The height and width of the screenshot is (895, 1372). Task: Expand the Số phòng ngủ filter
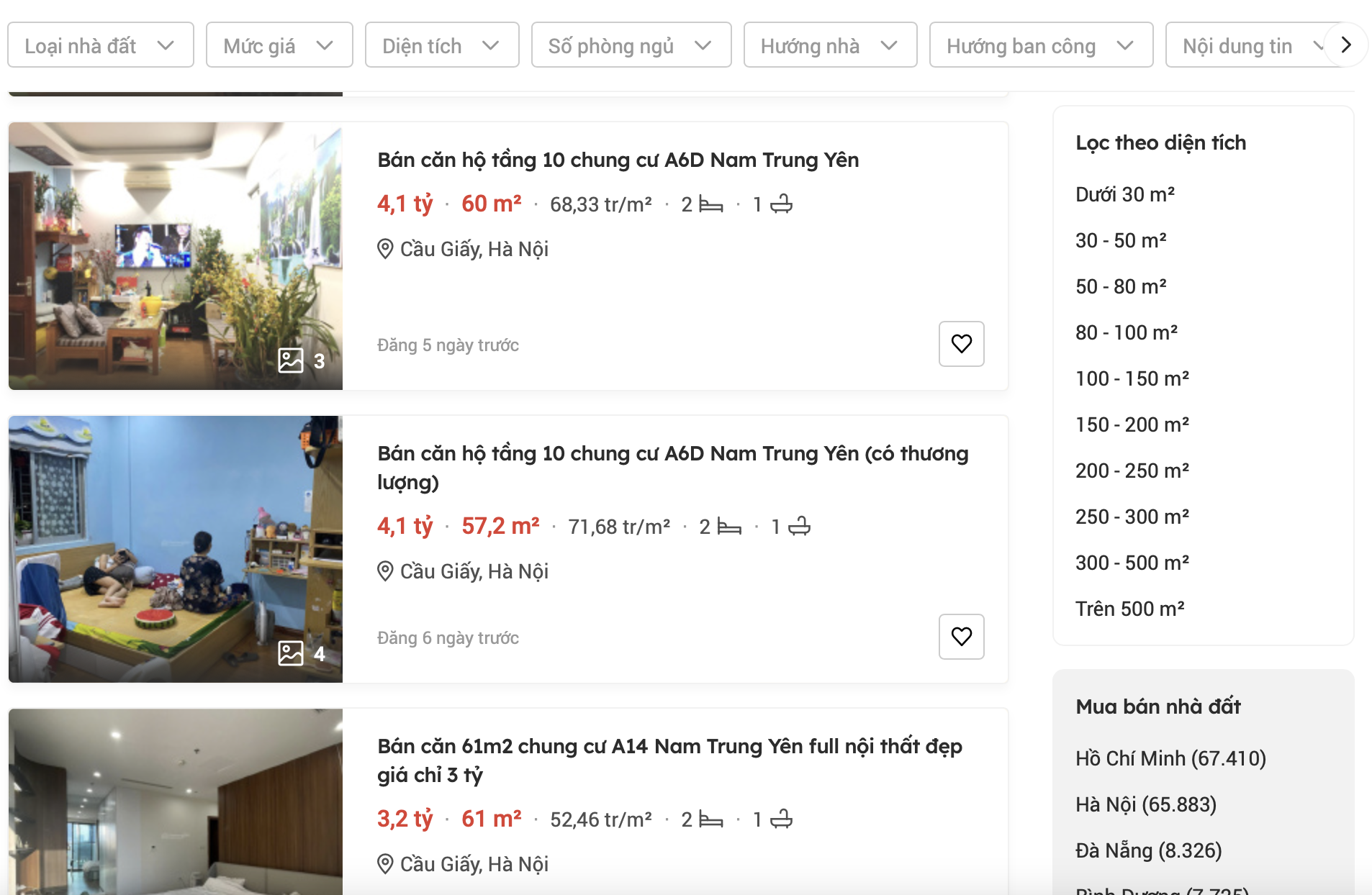[x=631, y=45]
